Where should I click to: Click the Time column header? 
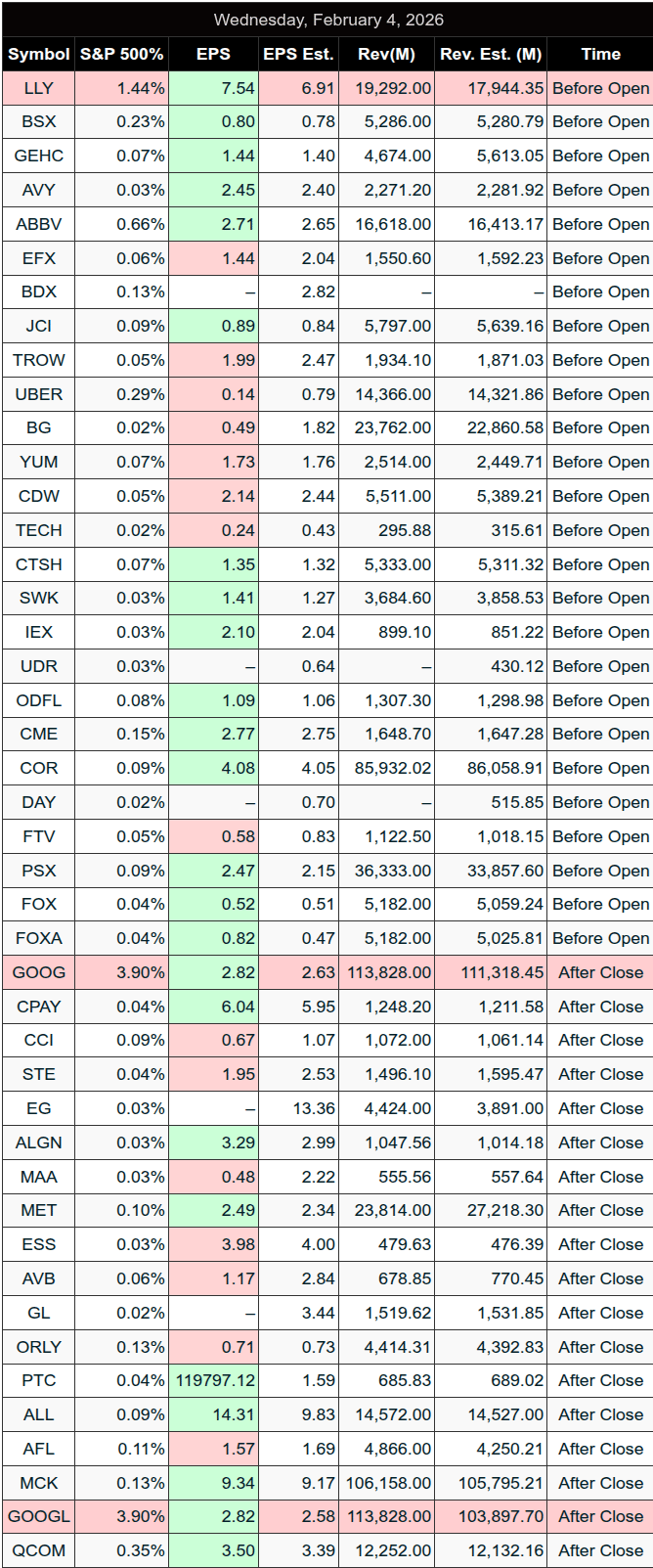[x=600, y=55]
